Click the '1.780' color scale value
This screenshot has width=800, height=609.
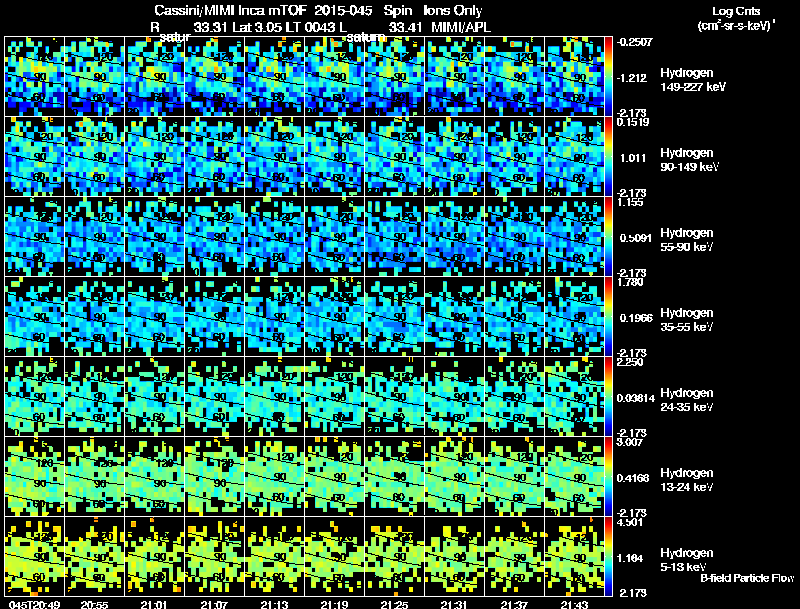pos(630,282)
